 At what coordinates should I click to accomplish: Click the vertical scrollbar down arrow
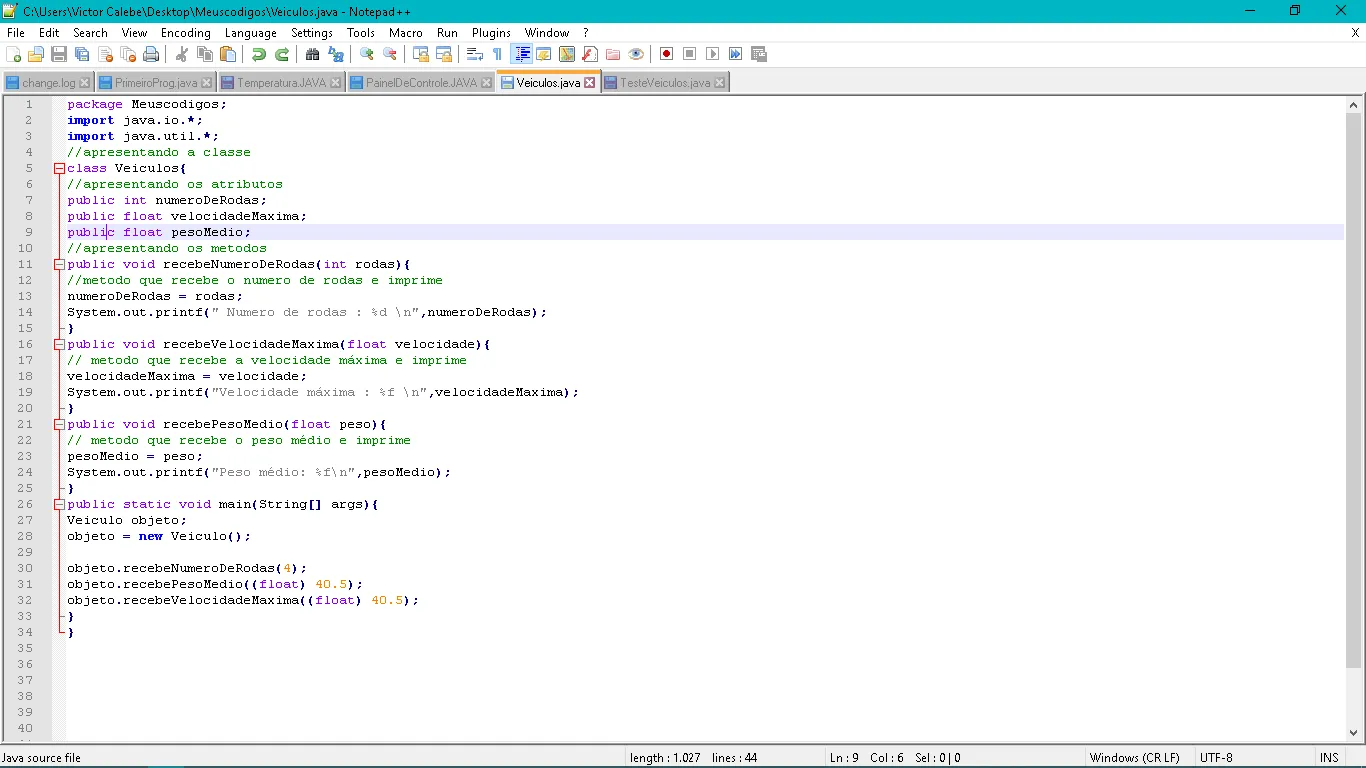tap(1354, 732)
